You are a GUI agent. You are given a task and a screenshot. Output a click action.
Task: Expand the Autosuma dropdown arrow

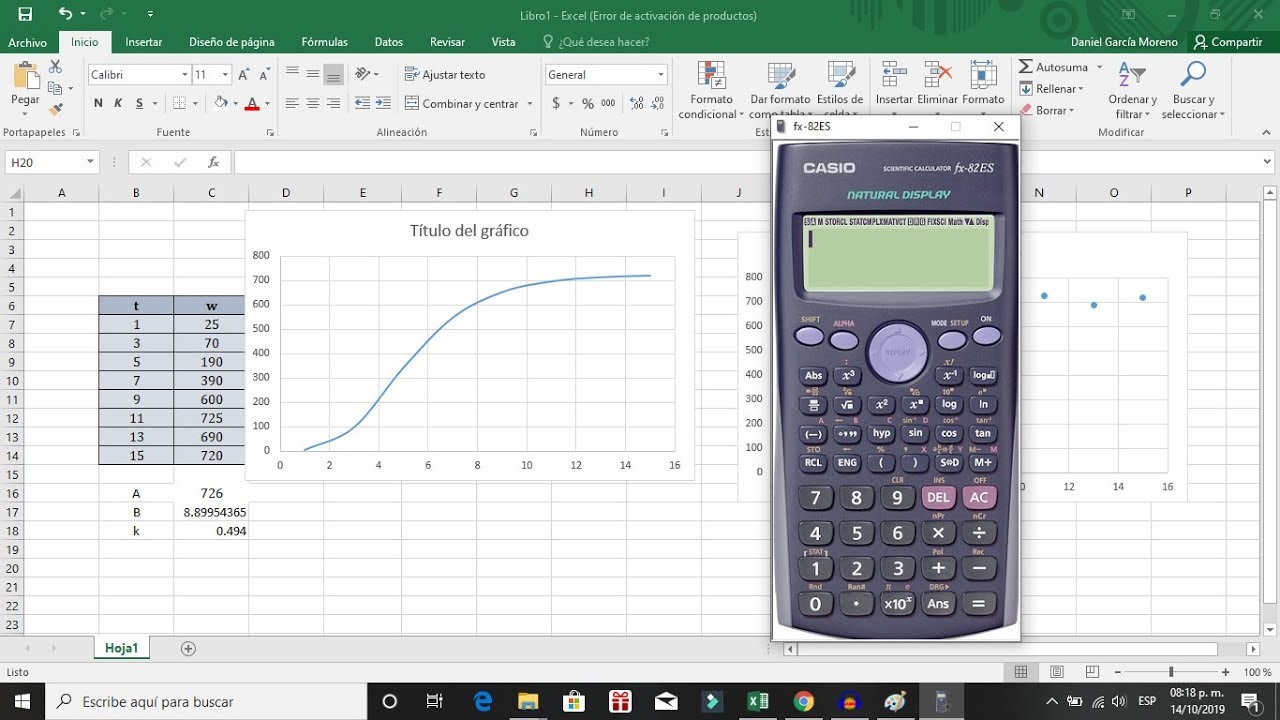(x=1099, y=67)
